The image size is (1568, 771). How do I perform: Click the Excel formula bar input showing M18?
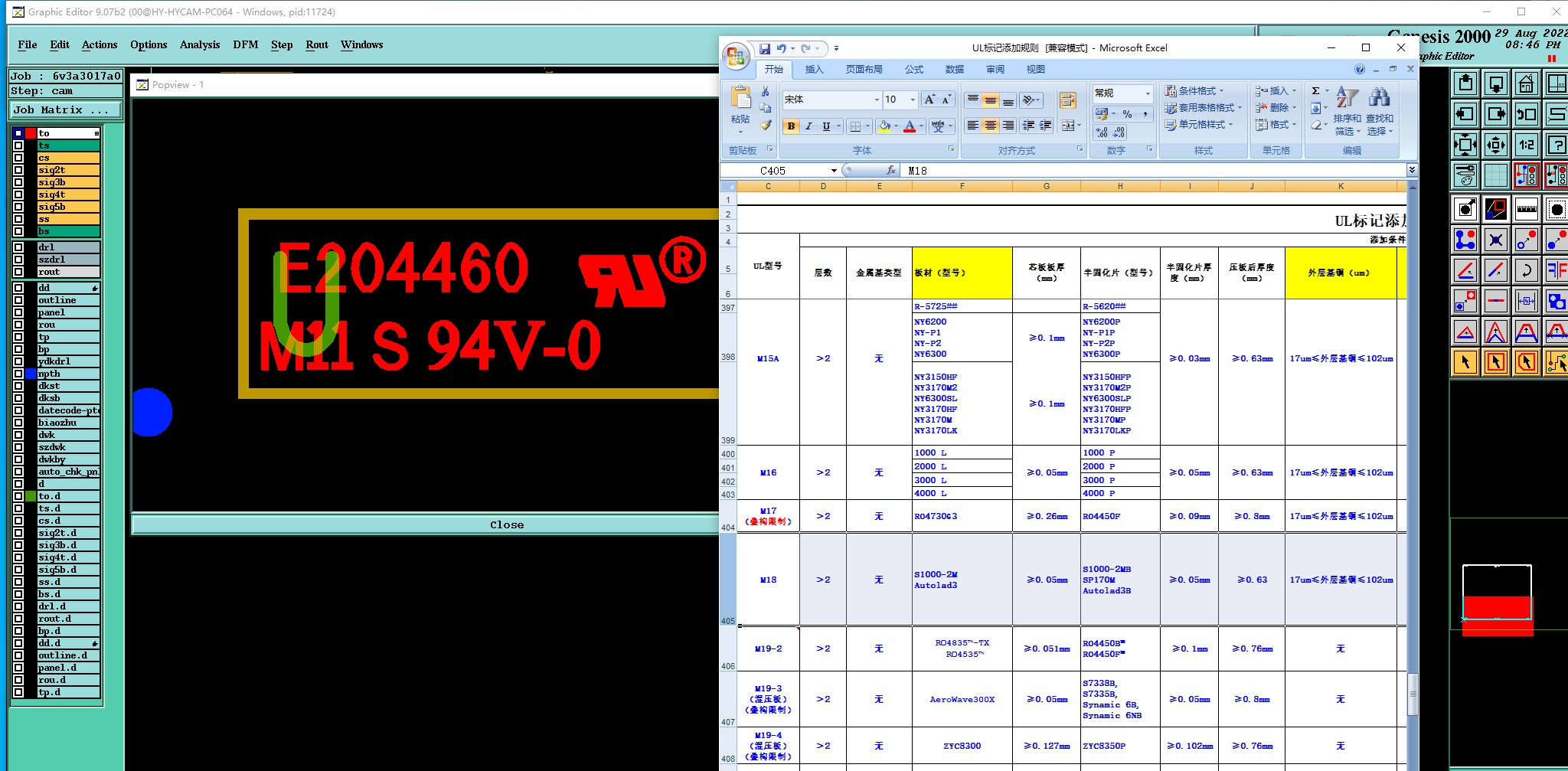(1154, 171)
